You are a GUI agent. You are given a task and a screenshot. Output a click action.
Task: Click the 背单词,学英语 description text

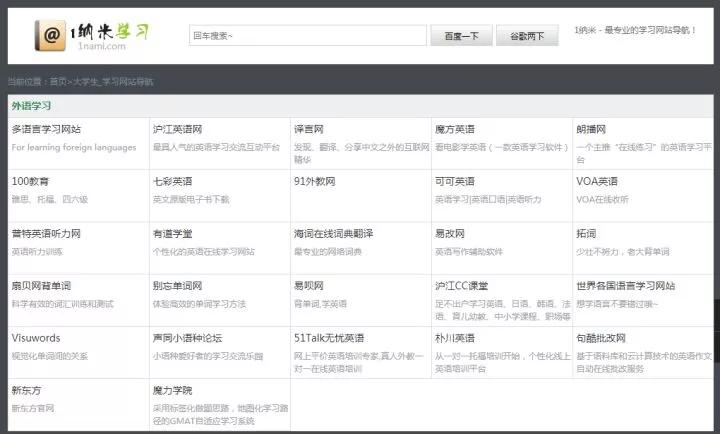(321, 304)
